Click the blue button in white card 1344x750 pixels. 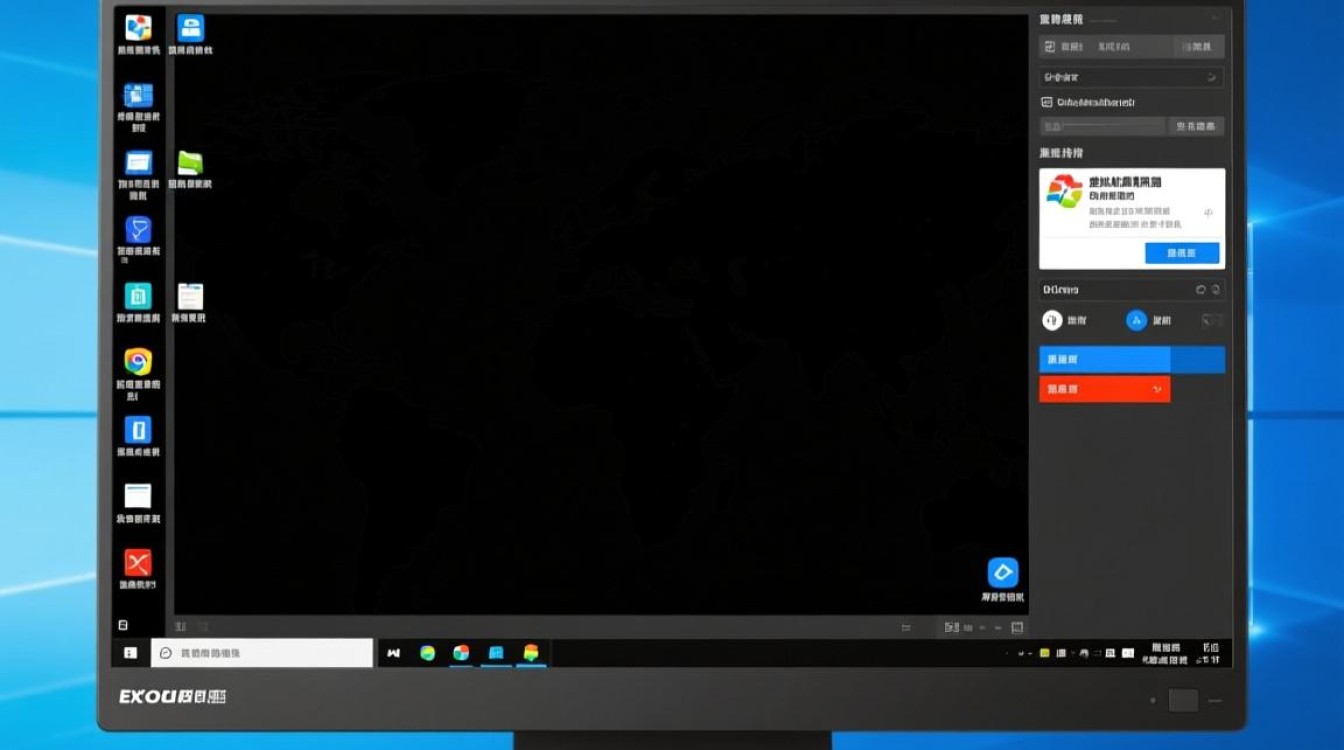1182,254
